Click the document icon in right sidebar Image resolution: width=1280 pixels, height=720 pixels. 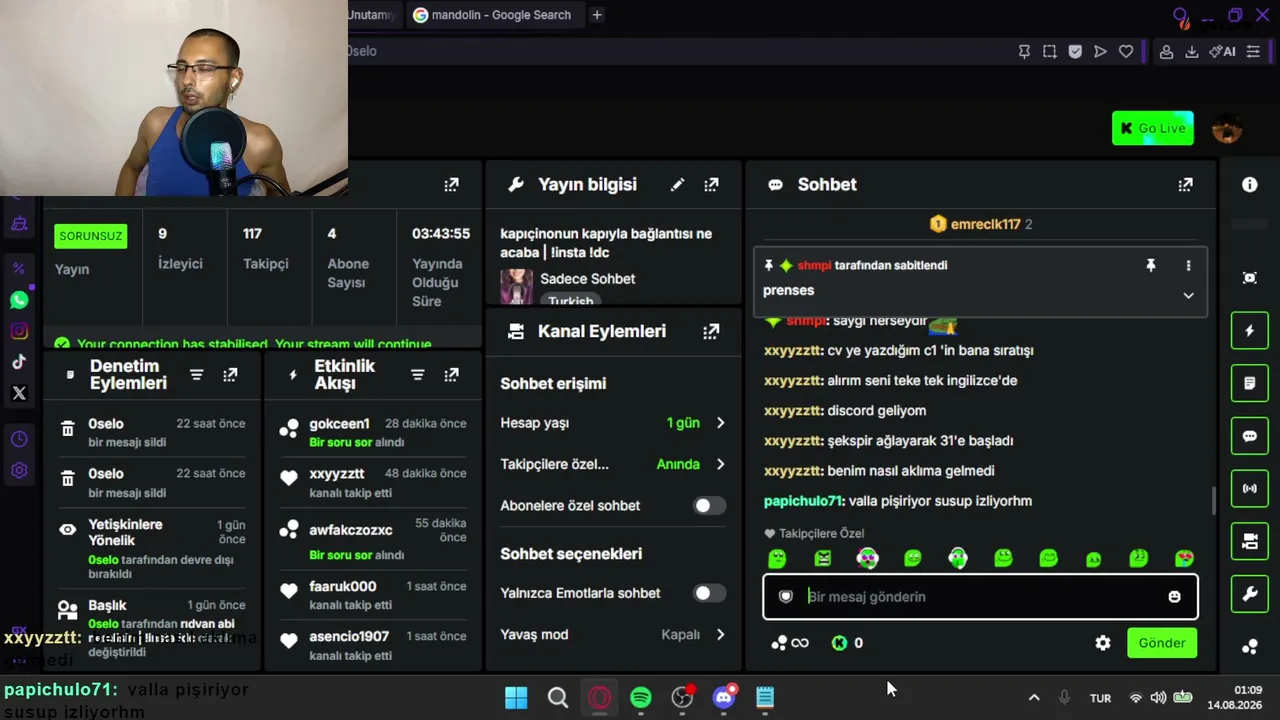pyautogui.click(x=1249, y=383)
